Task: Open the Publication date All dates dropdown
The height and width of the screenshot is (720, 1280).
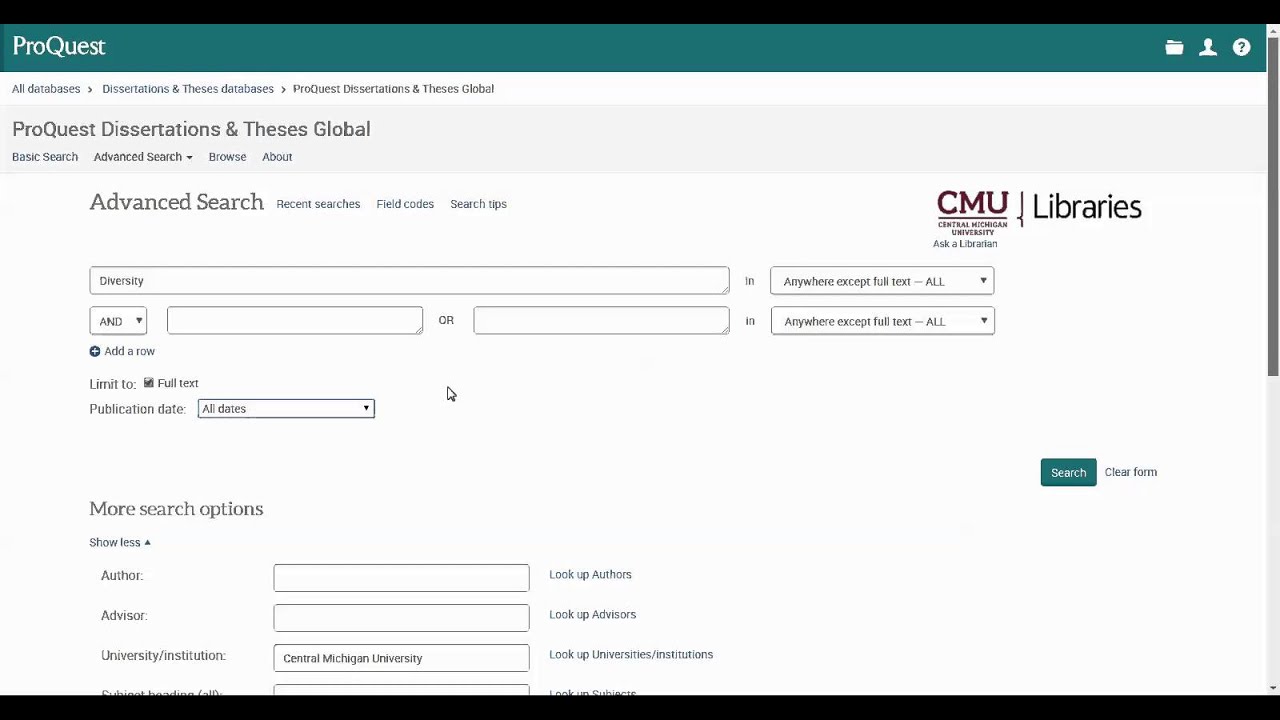Action: click(286, 408)
